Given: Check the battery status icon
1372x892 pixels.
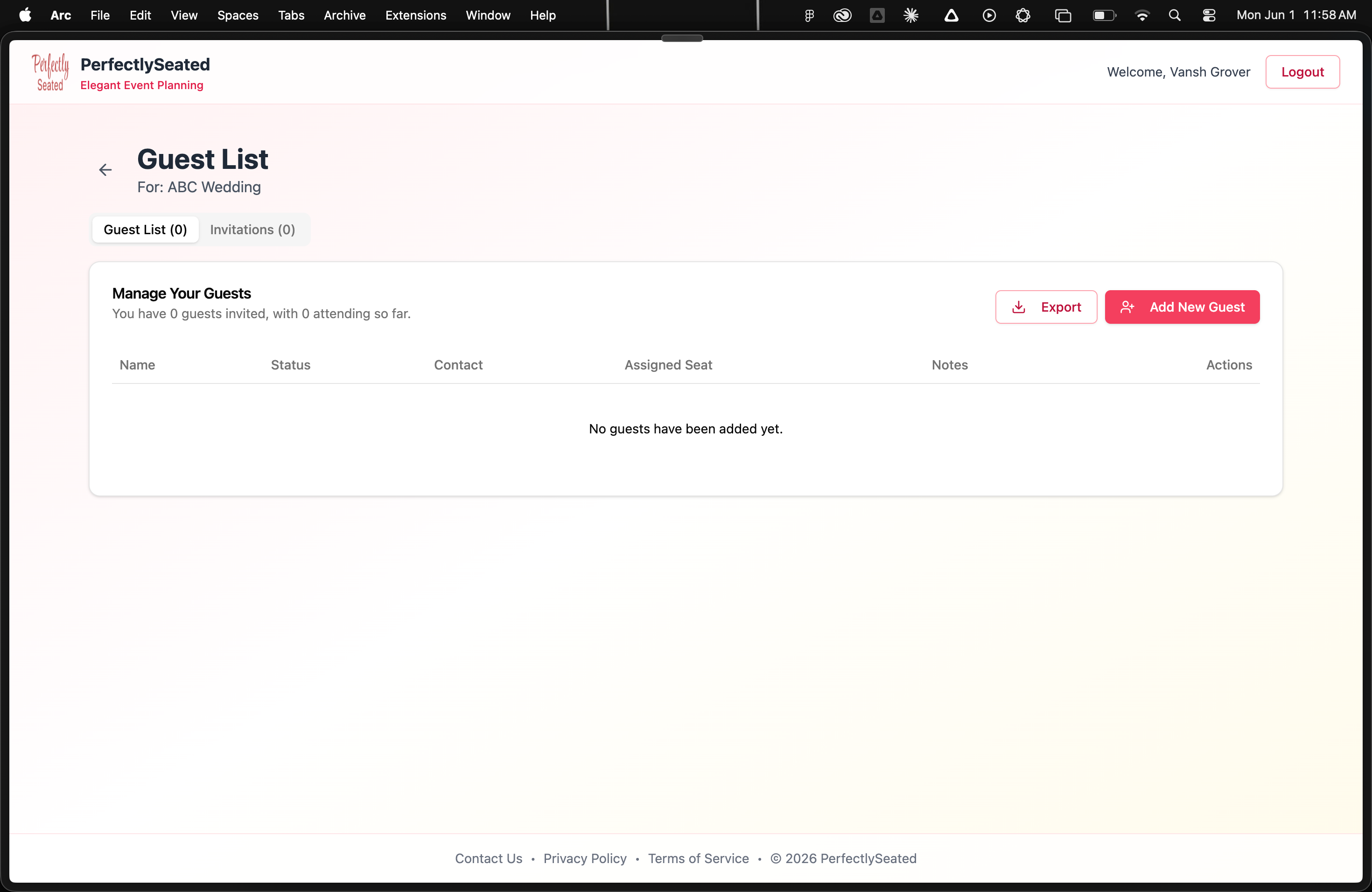Looking at the screenshot, I should point(1105,15).
